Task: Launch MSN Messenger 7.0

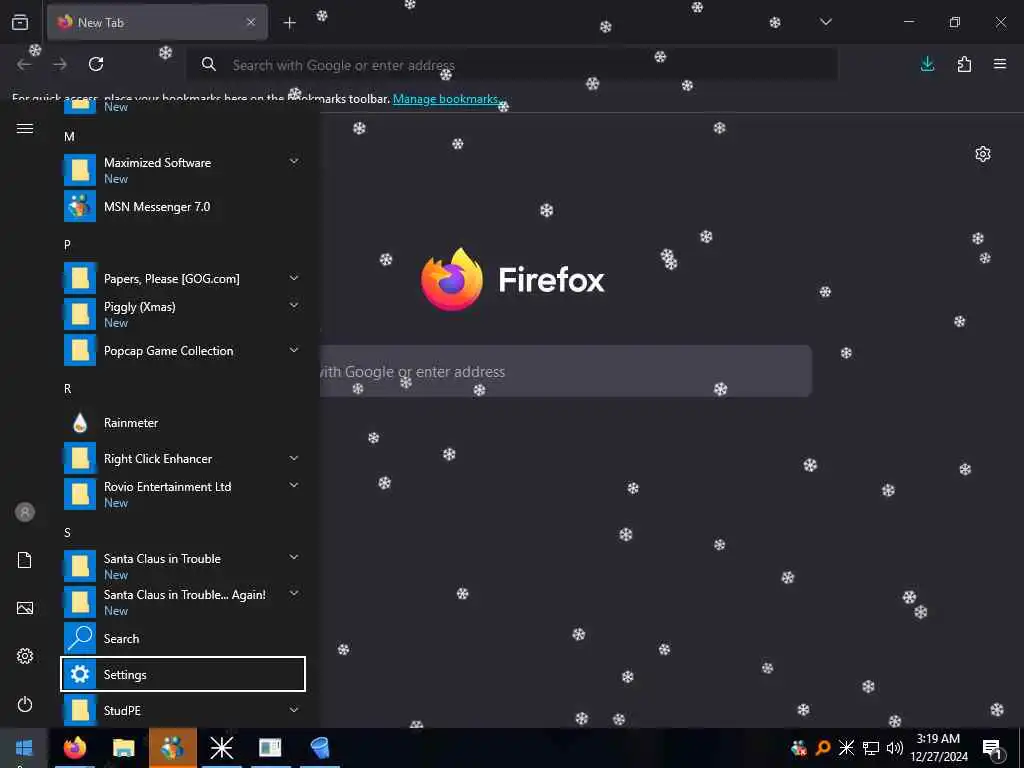Action: (183, 206)
